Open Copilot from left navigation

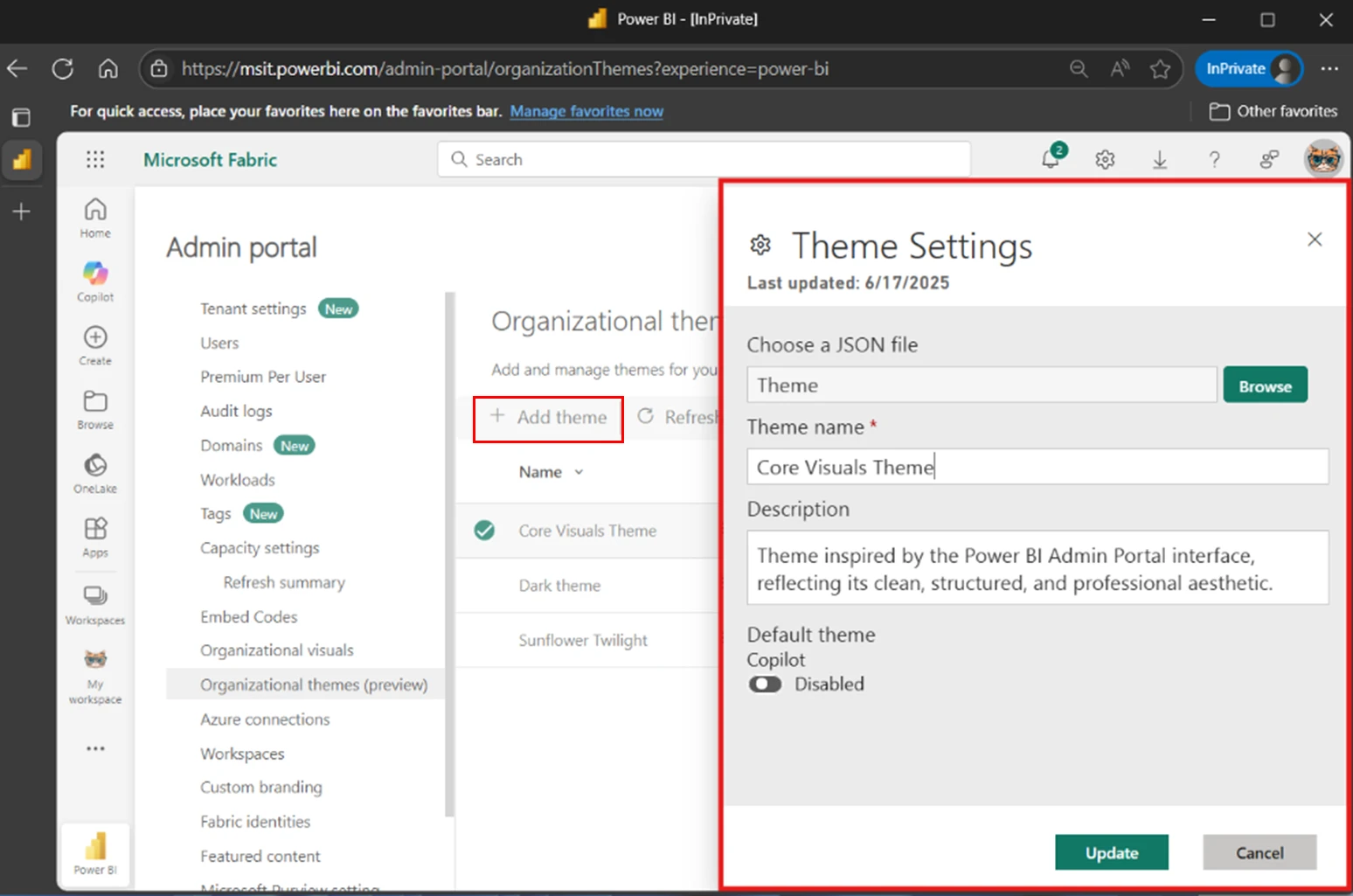[95, 281]
